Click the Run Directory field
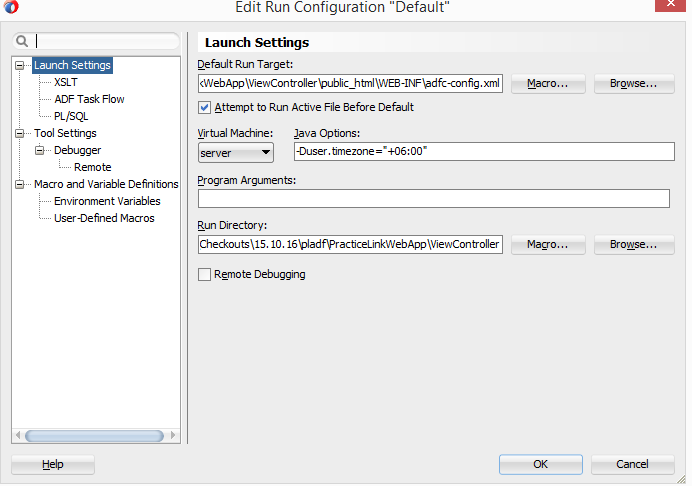Image resolution: width=692 pixels, height=486 pixels. (350, 245)
